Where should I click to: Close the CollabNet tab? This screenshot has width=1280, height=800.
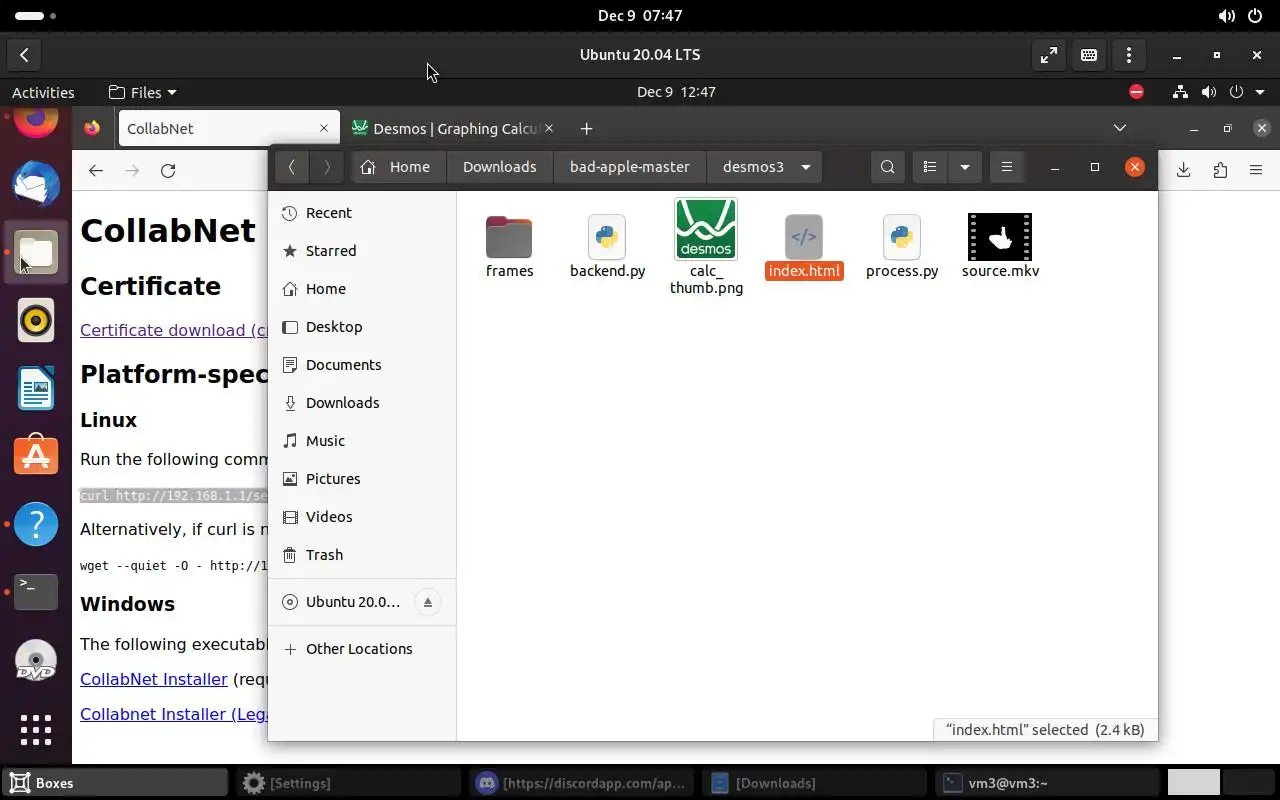click(324, 128)
